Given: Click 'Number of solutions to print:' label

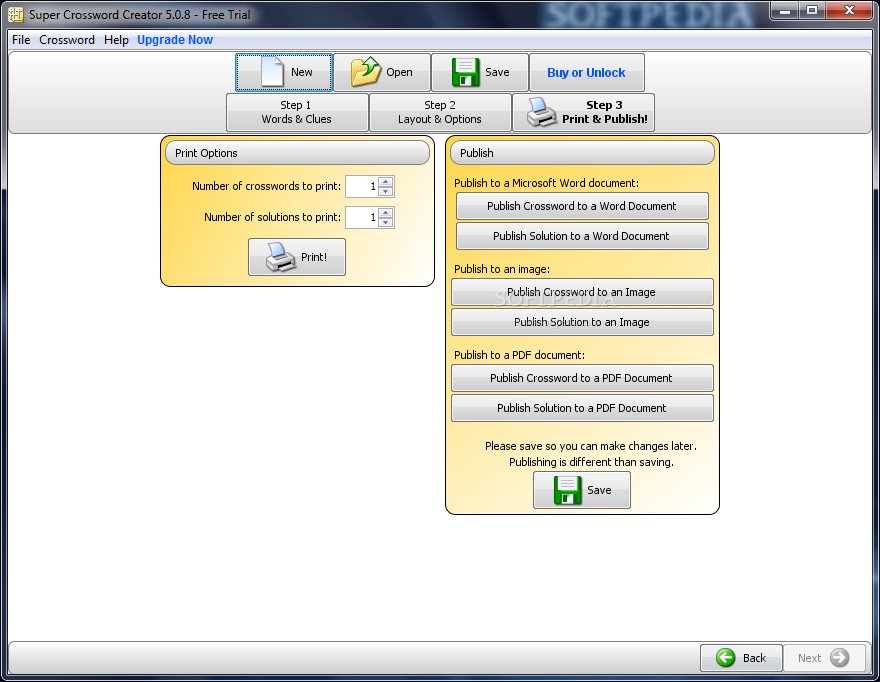Looking at the screenshot, I should point(272,217).
